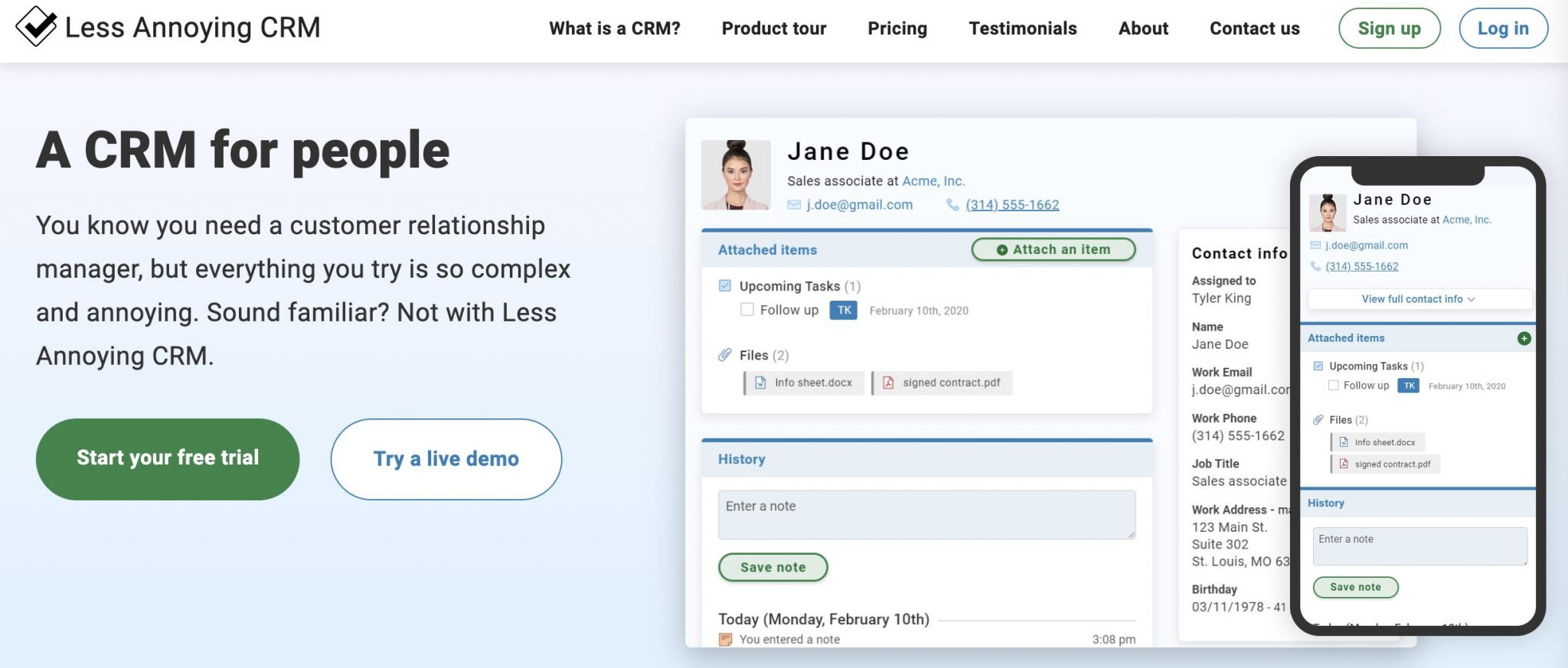Open the Contact us nav item
1568x668 pixels.
click(x=1255, y=28)
